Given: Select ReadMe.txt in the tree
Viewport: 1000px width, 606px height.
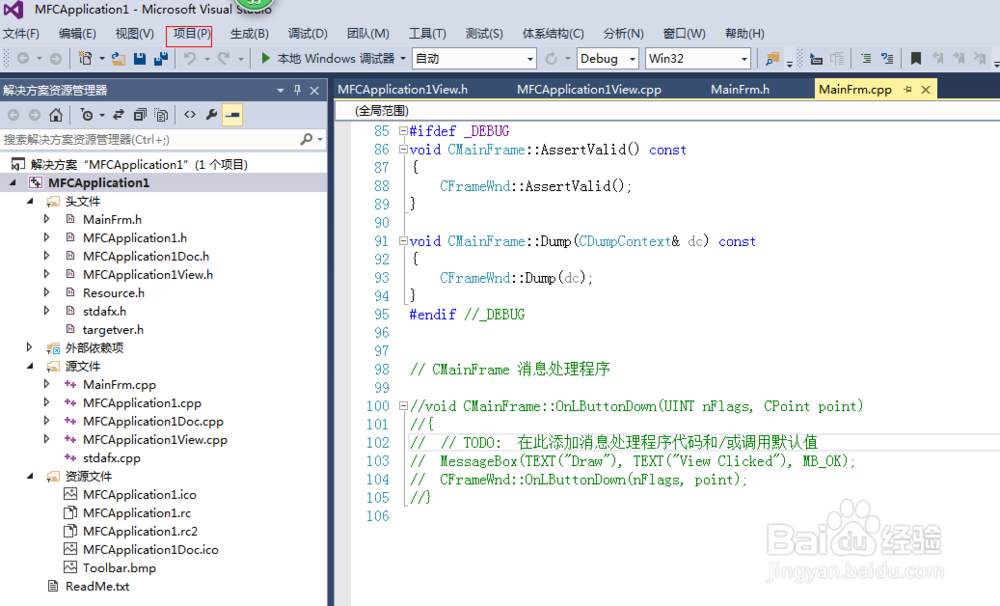Looking at the screenshot, I should (97, 586).
